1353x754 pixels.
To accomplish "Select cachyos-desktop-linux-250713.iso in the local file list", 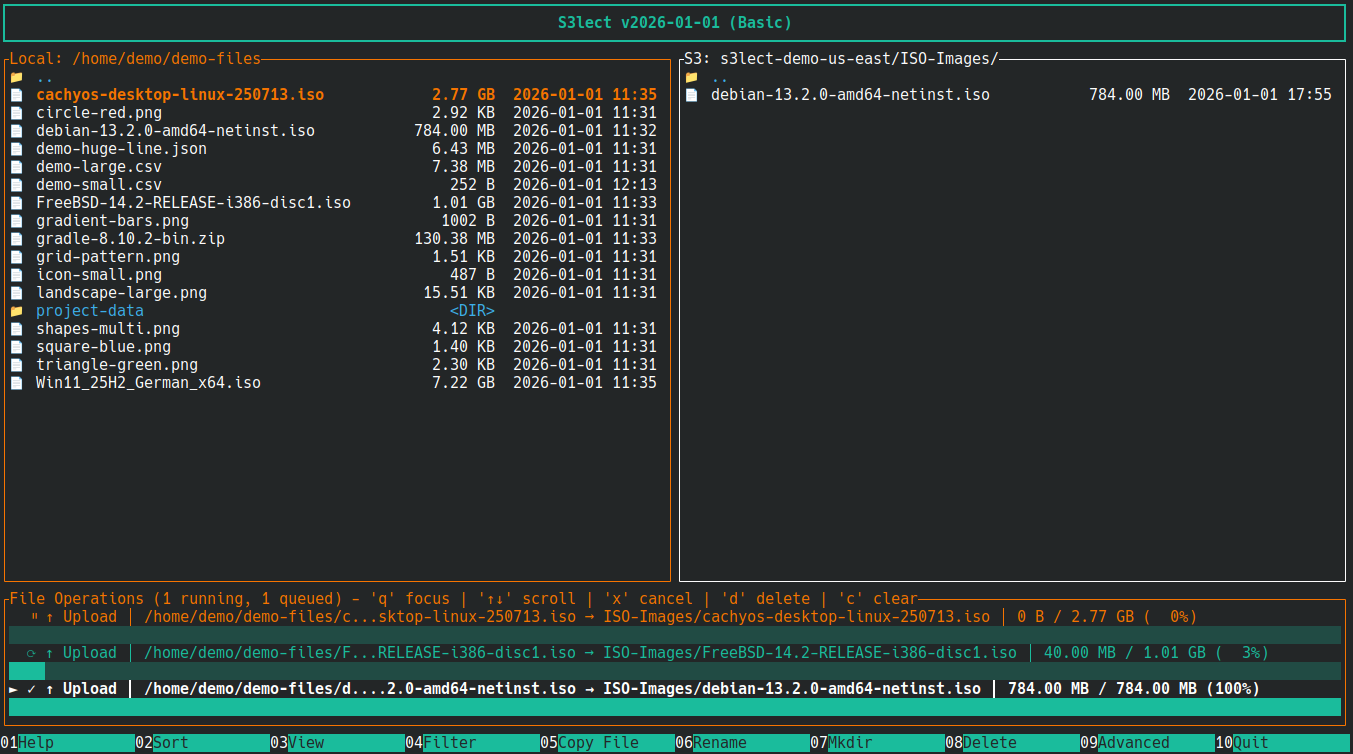I will pyautogui.click(x=180, y=94).
